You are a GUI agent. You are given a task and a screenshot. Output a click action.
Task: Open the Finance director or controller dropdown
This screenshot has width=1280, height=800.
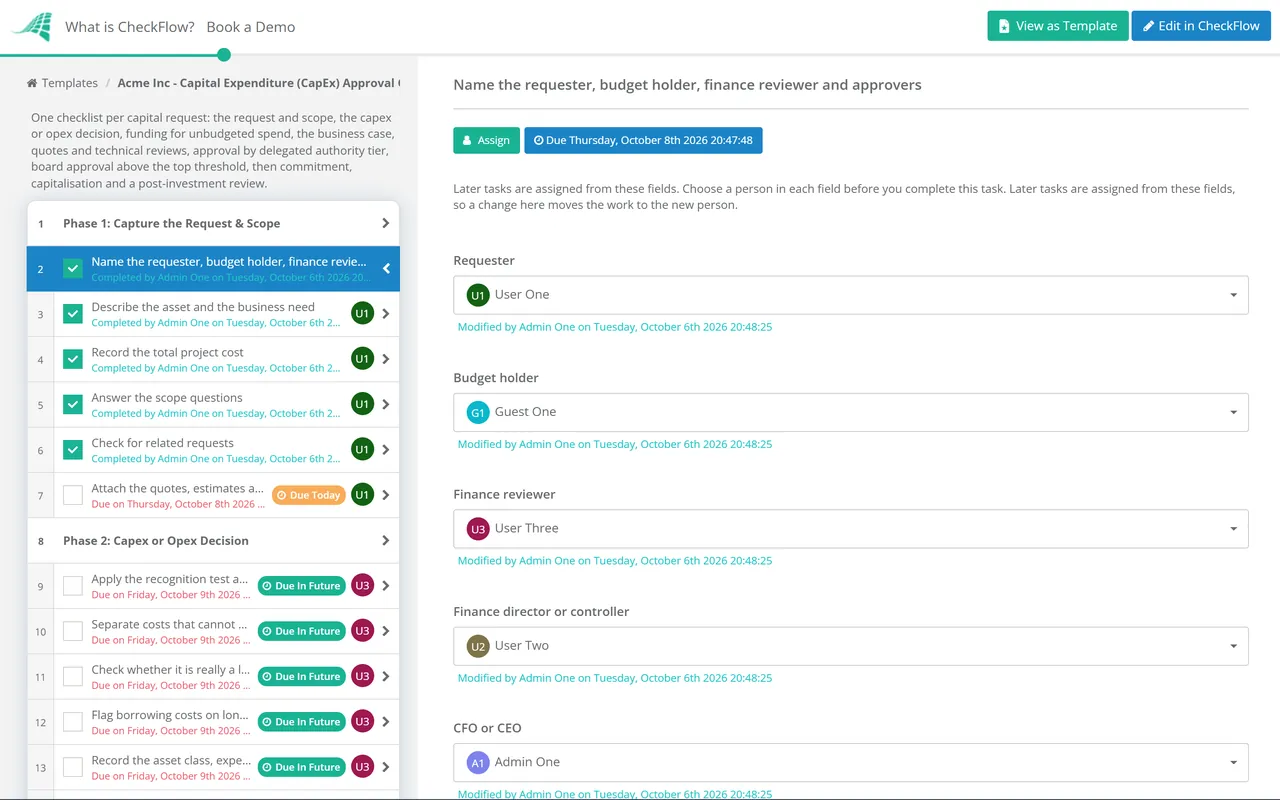click(x=851, y=646)
